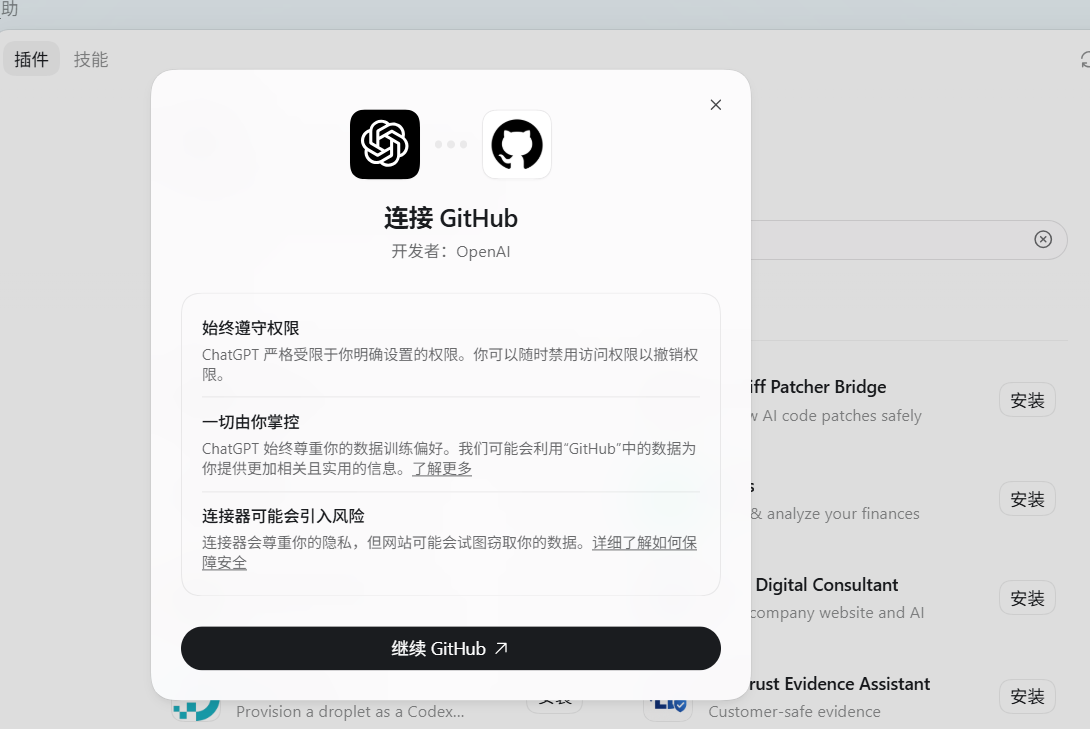
Task: Click the Digital Consultant plugin title
Action: (x=827, y=585)
